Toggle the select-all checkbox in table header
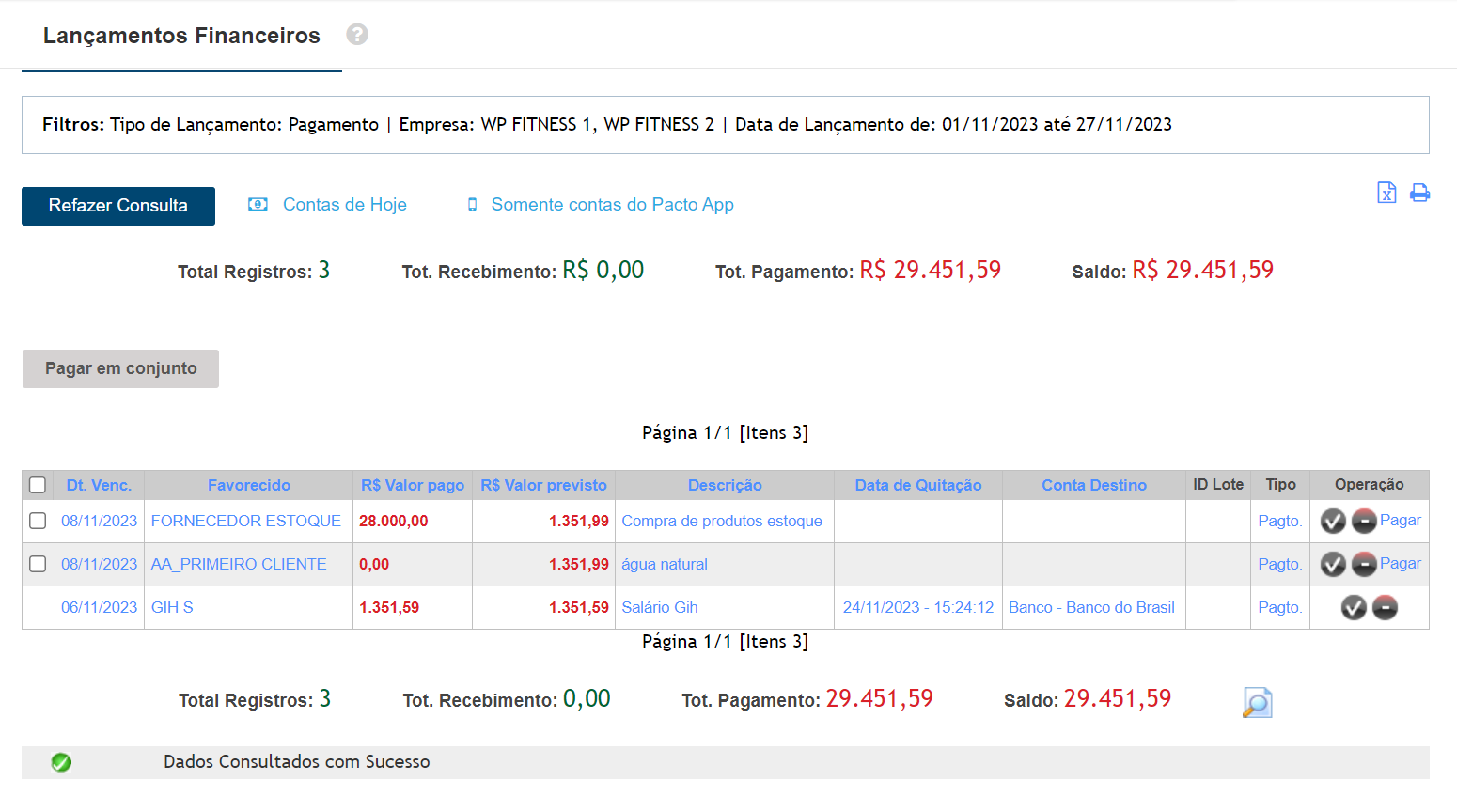Image resolution: width=1457 pixels, height=812 pixels. [38, 485]
